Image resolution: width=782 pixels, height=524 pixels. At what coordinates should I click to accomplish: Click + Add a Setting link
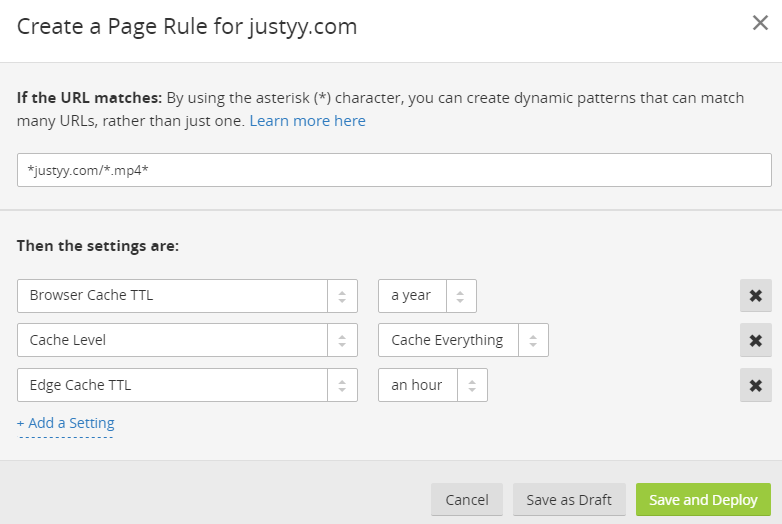(66, 423)
